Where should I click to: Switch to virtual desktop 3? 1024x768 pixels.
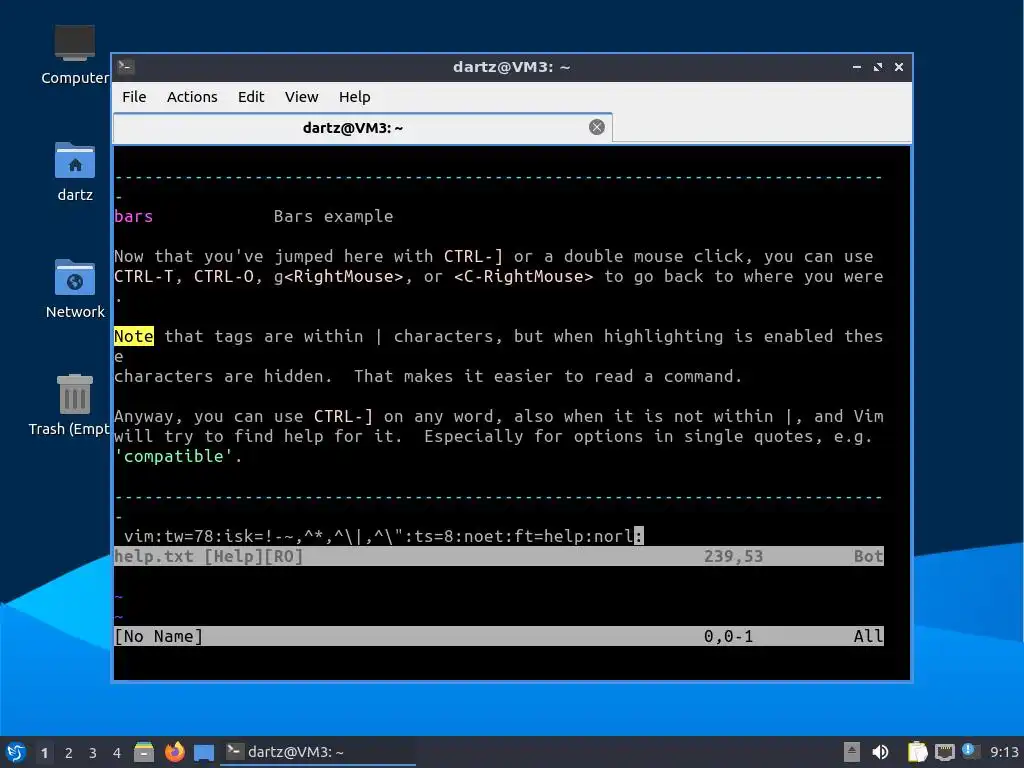[x=93, y=753]
